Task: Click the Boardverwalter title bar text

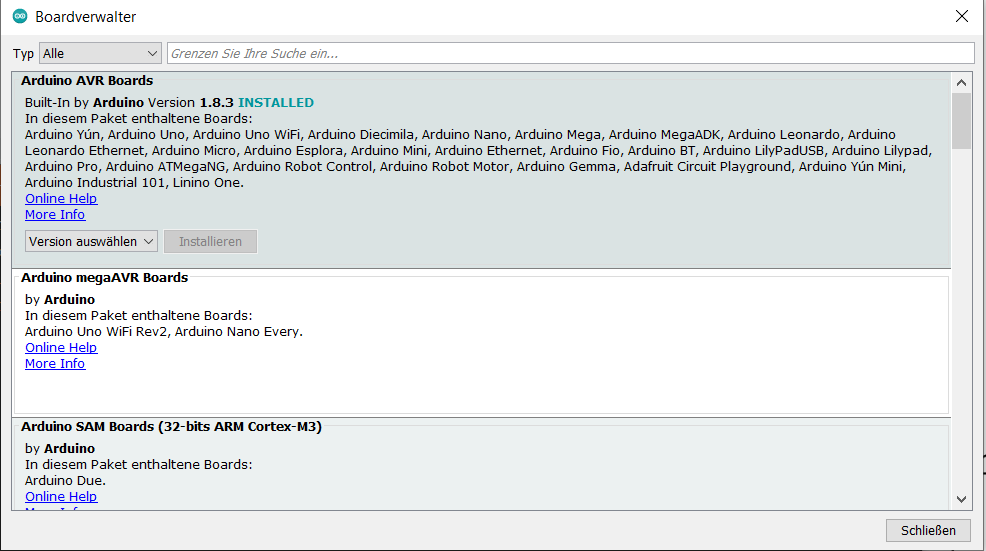Action: point(86,17)
